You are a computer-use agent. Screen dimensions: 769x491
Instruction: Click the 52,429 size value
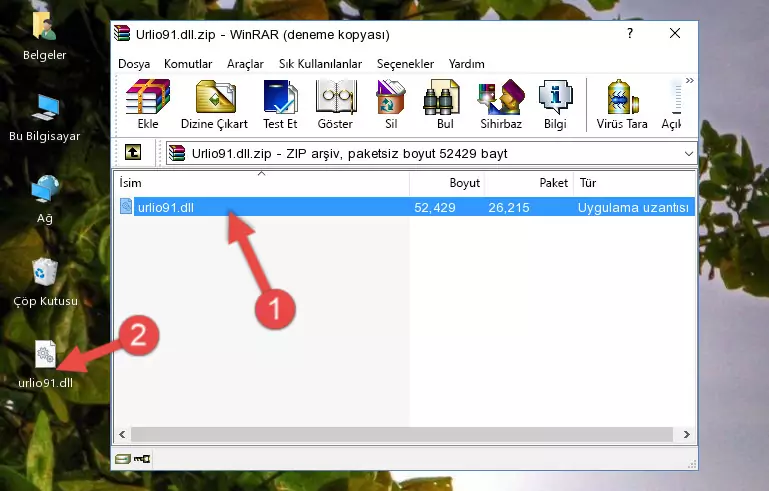[x=435, y=207]
